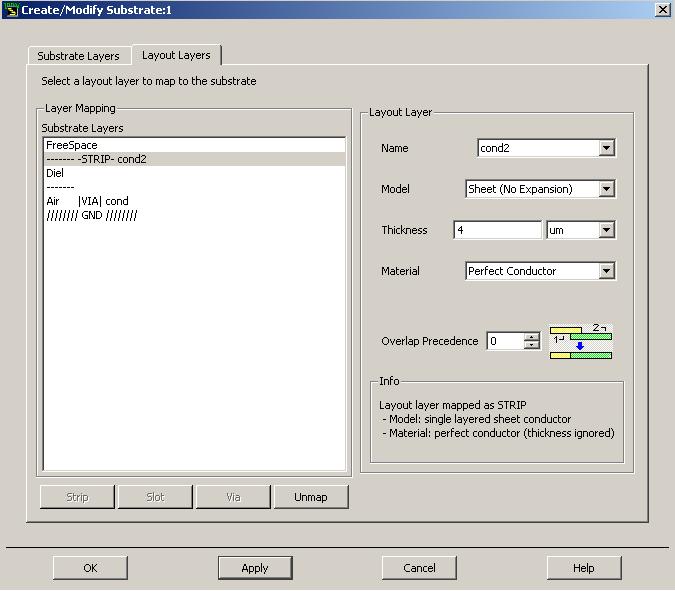This screenshot has width=675, height=591.
Task: Click 'Model: single layered sheet conductor' info line
Action: 477,419
